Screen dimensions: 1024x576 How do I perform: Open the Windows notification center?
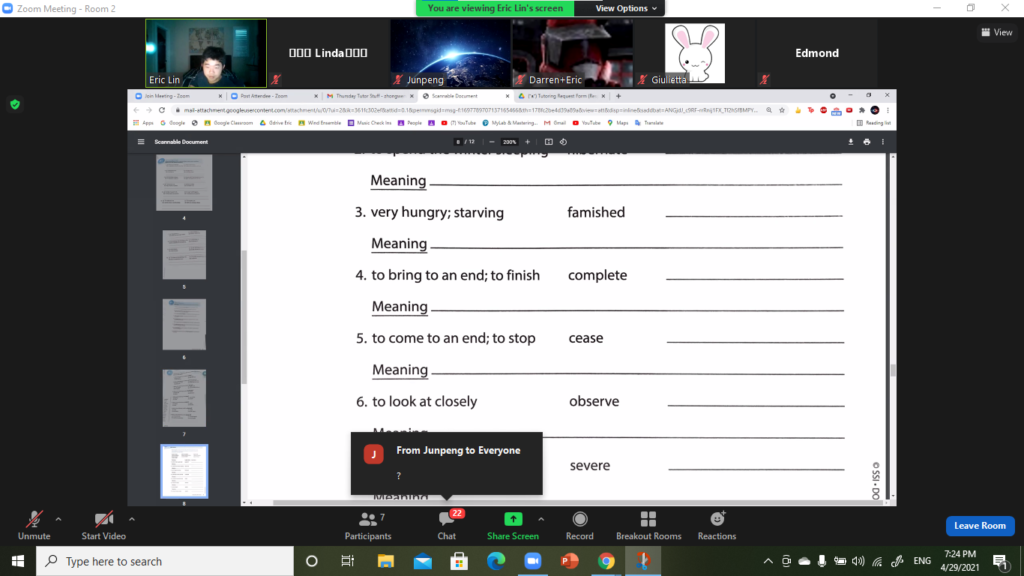click(1000, 561)
